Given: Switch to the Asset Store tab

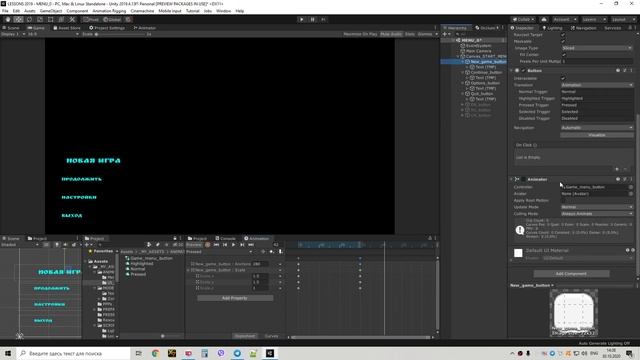Looking at the screenshot, I should point(67,28).
